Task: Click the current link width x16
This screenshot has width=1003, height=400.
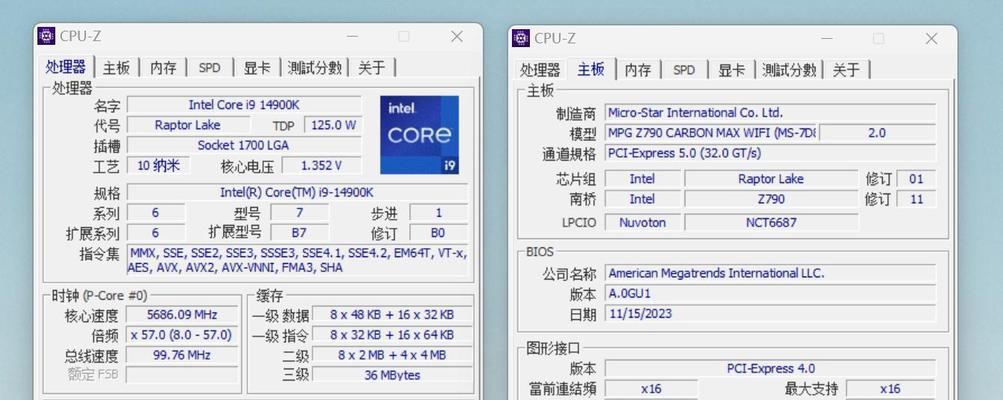Action: (x=651, y=388)
